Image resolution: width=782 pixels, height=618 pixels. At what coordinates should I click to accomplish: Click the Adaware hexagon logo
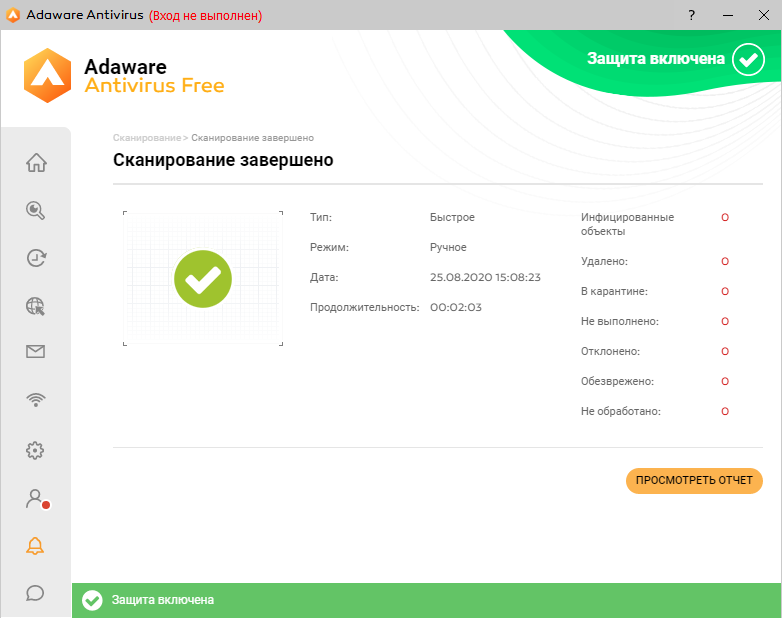point(47,75)
